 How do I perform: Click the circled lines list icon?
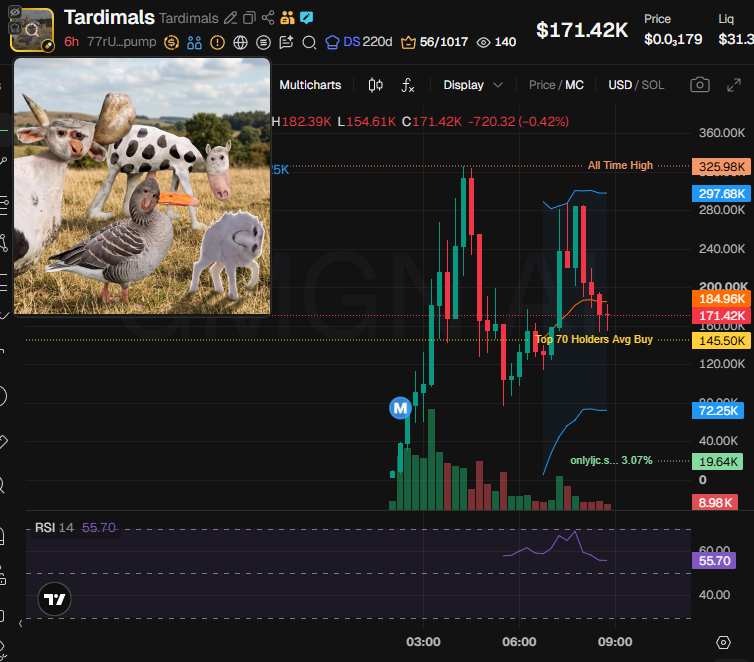tap(263, 43)
